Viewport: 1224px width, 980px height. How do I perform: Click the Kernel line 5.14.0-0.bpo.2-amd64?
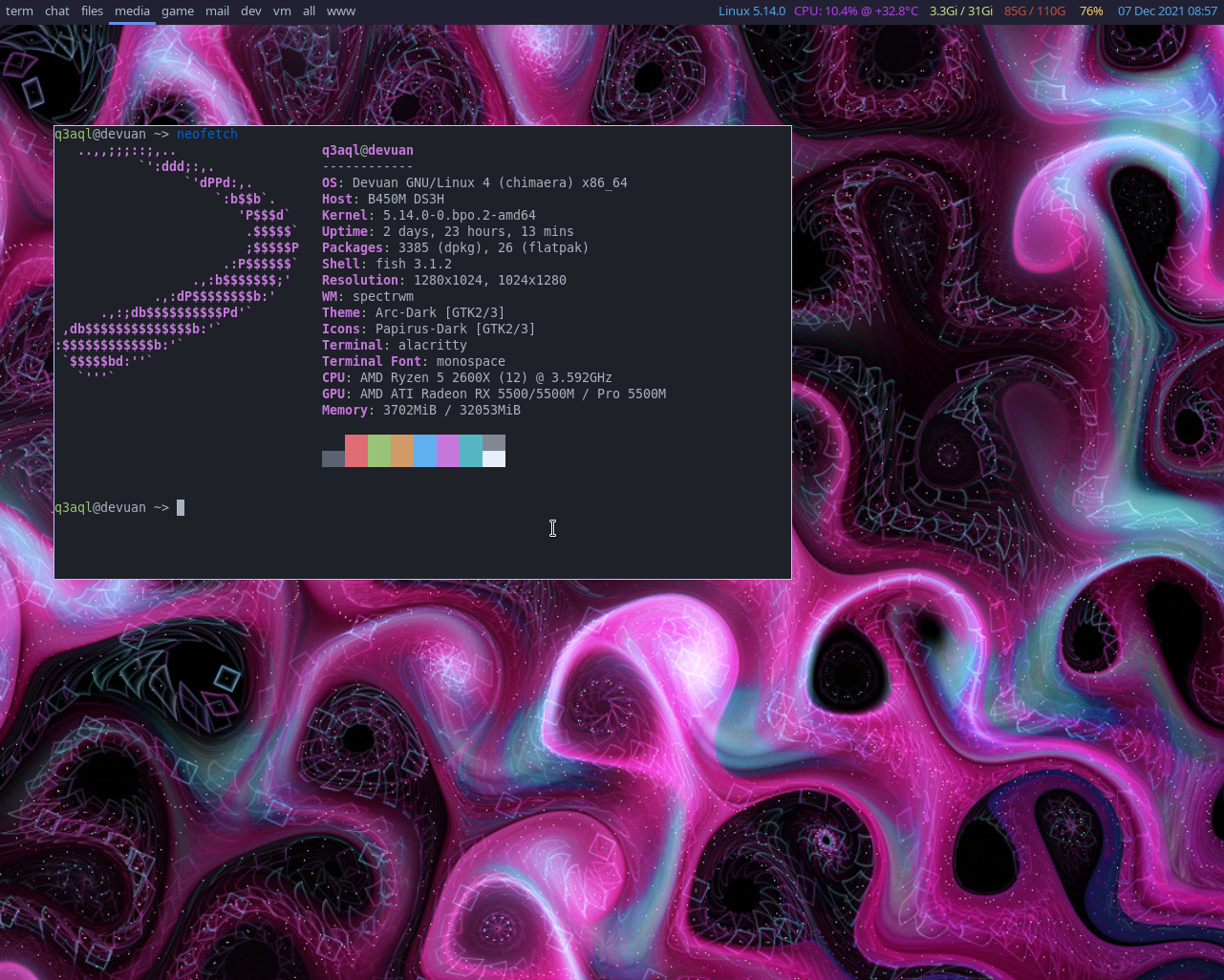(429, 215)
